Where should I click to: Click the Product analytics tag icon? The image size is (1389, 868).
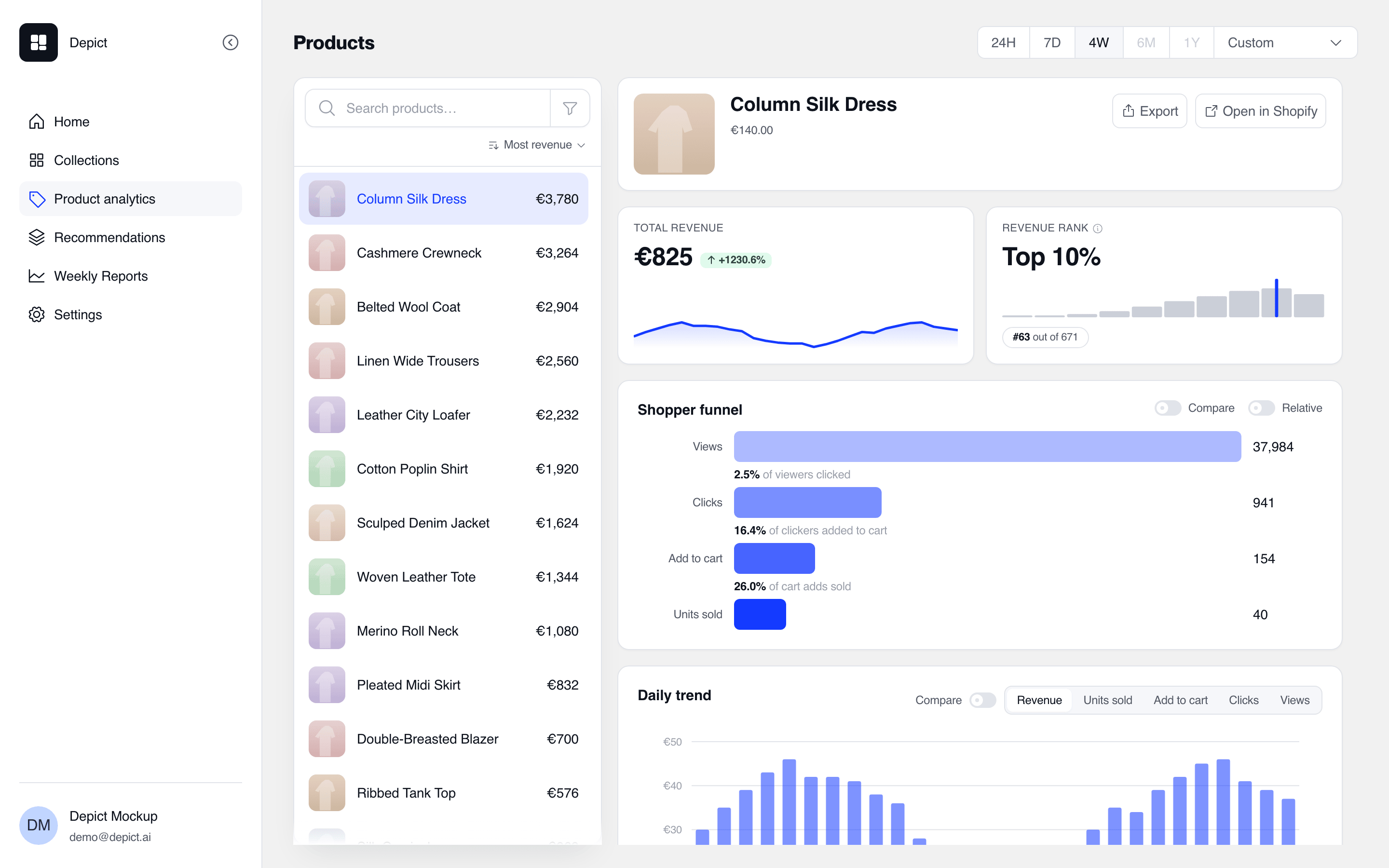37,199
